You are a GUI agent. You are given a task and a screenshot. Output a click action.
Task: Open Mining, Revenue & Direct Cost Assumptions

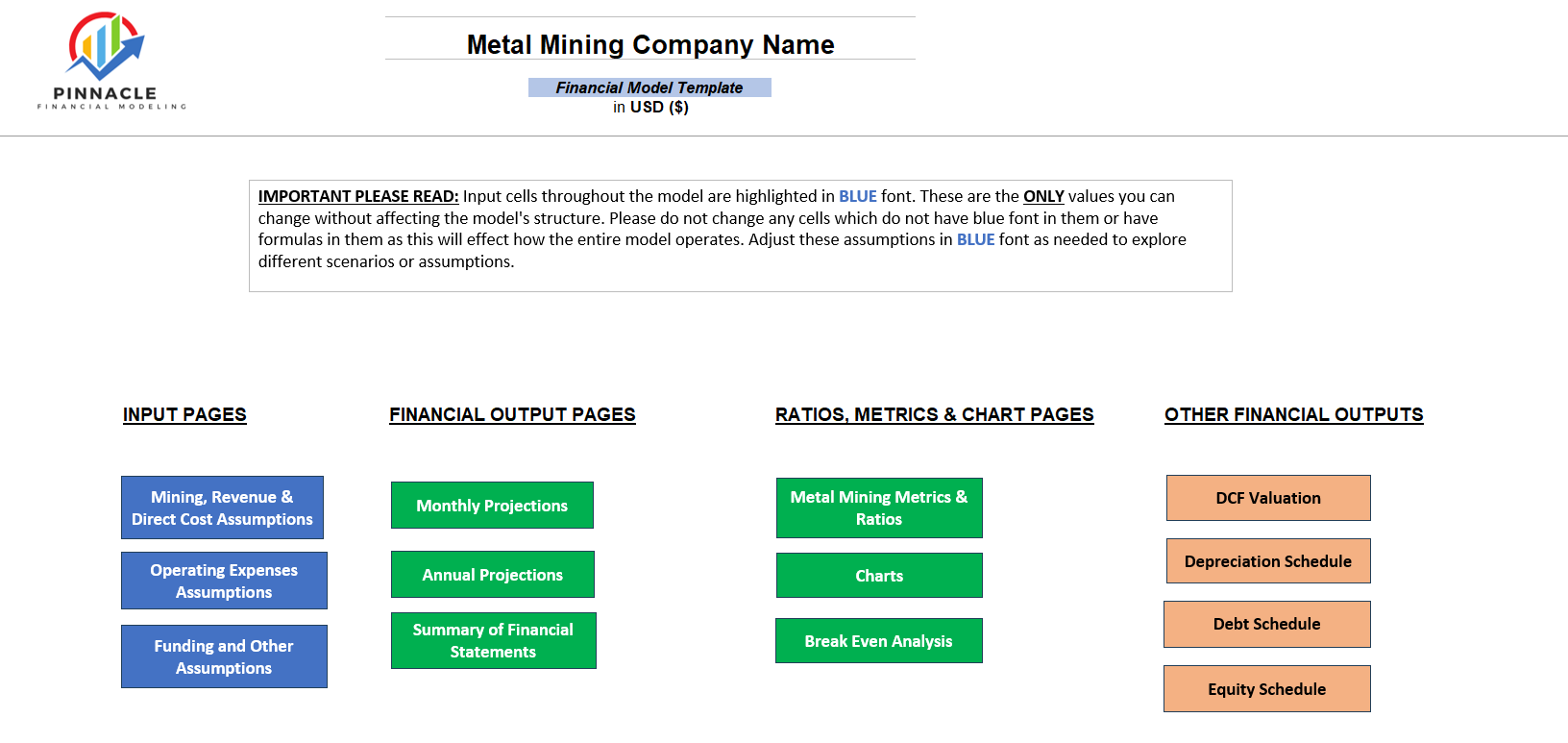pos(222,508)
